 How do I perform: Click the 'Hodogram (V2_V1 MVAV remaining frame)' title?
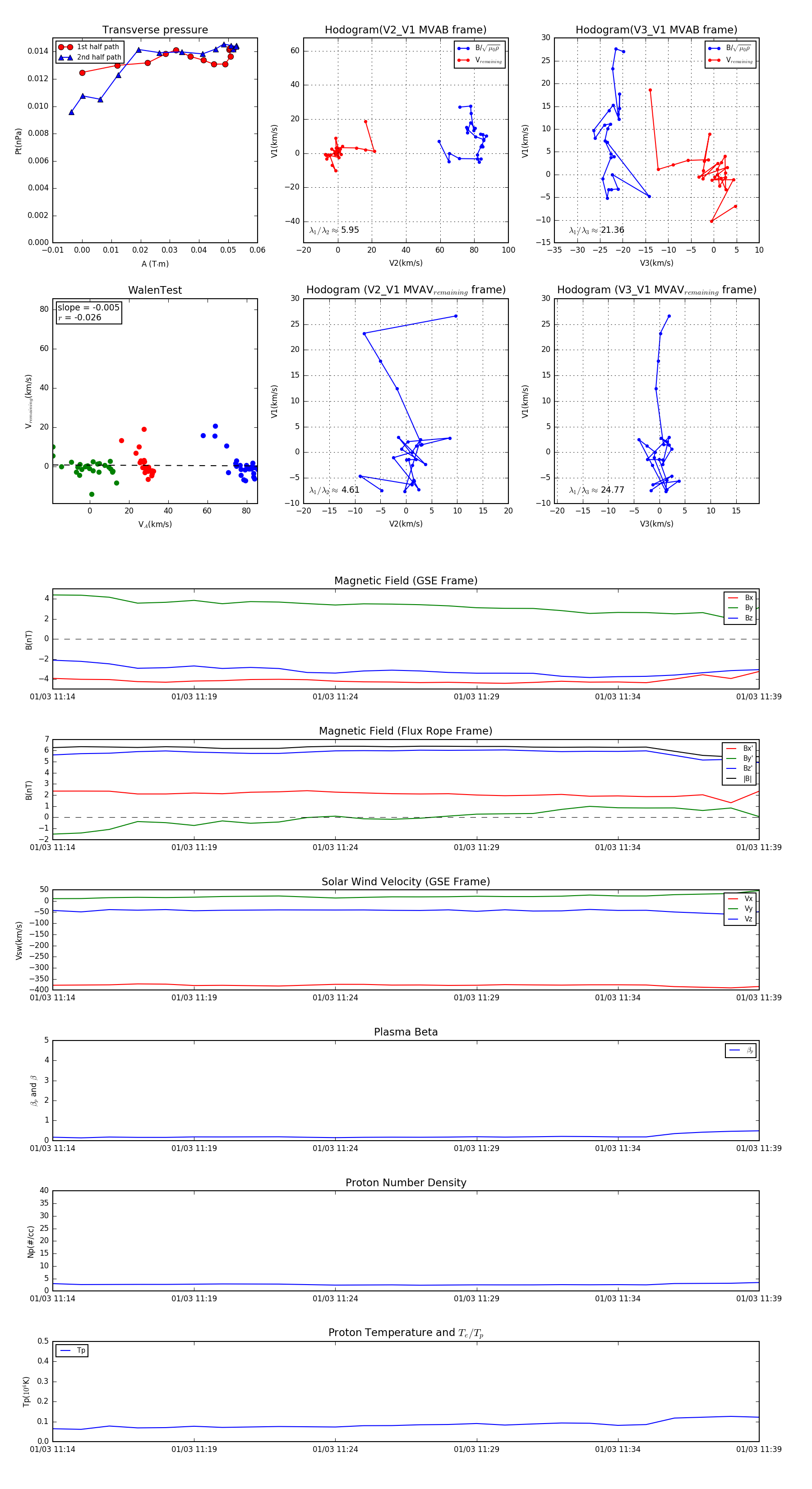tap(406, 290)
